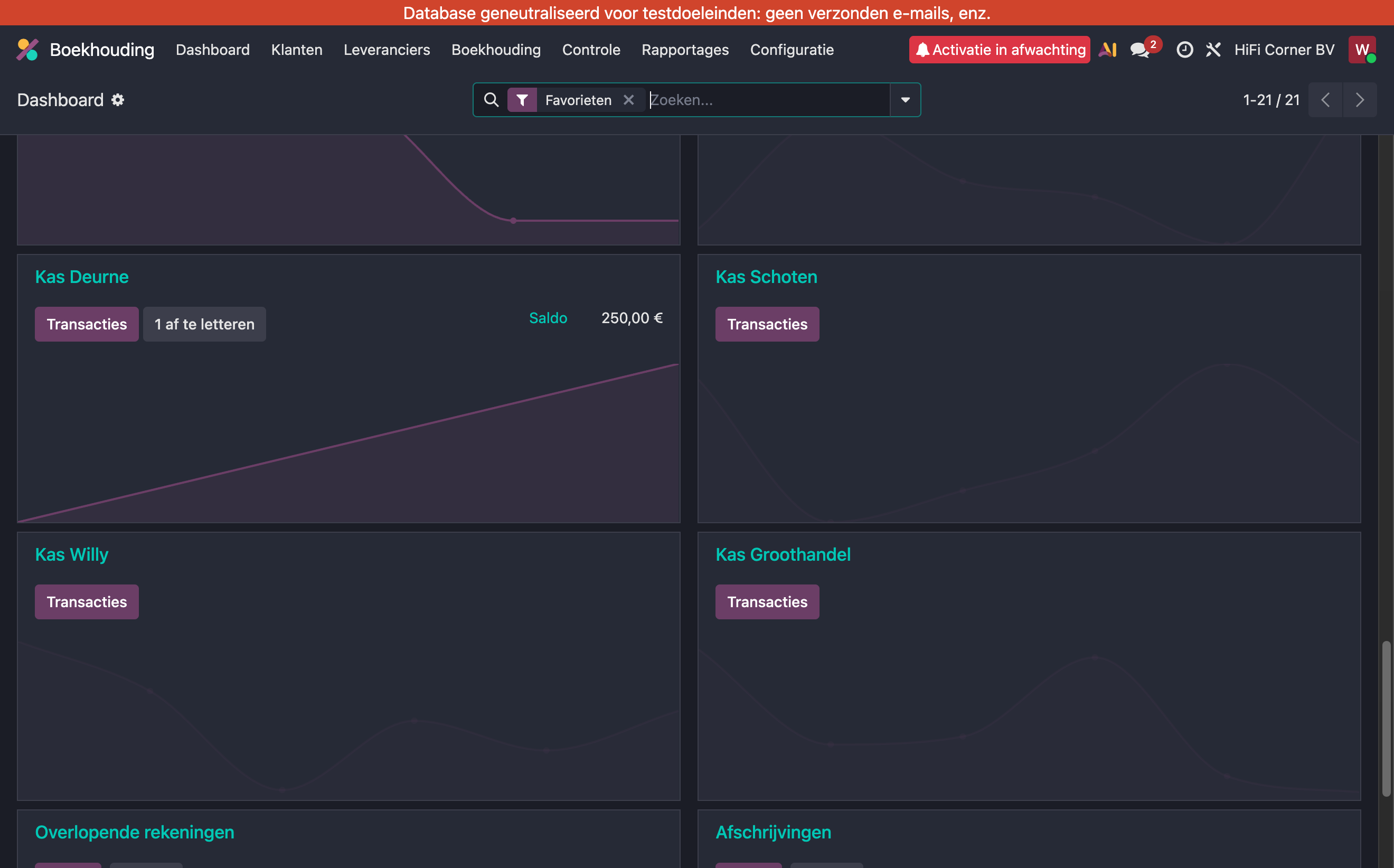1394x868 pixels.
Task: Click the Activatie in afwachting button
Action: point(999,50)
